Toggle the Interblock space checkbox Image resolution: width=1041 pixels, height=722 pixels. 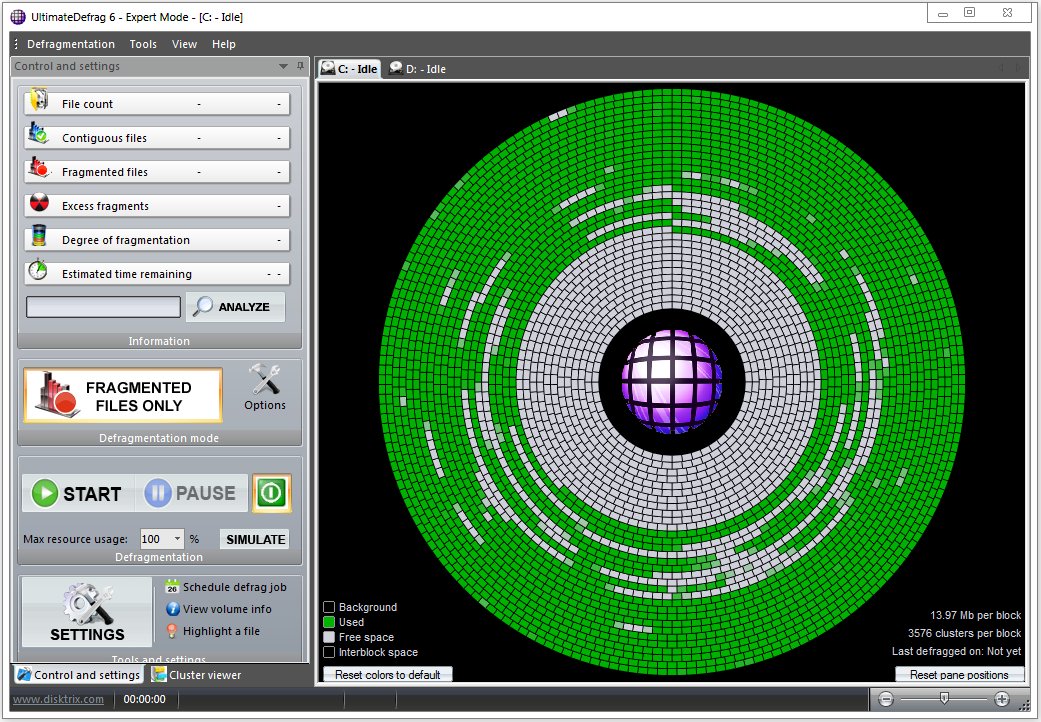pos(329,652)
